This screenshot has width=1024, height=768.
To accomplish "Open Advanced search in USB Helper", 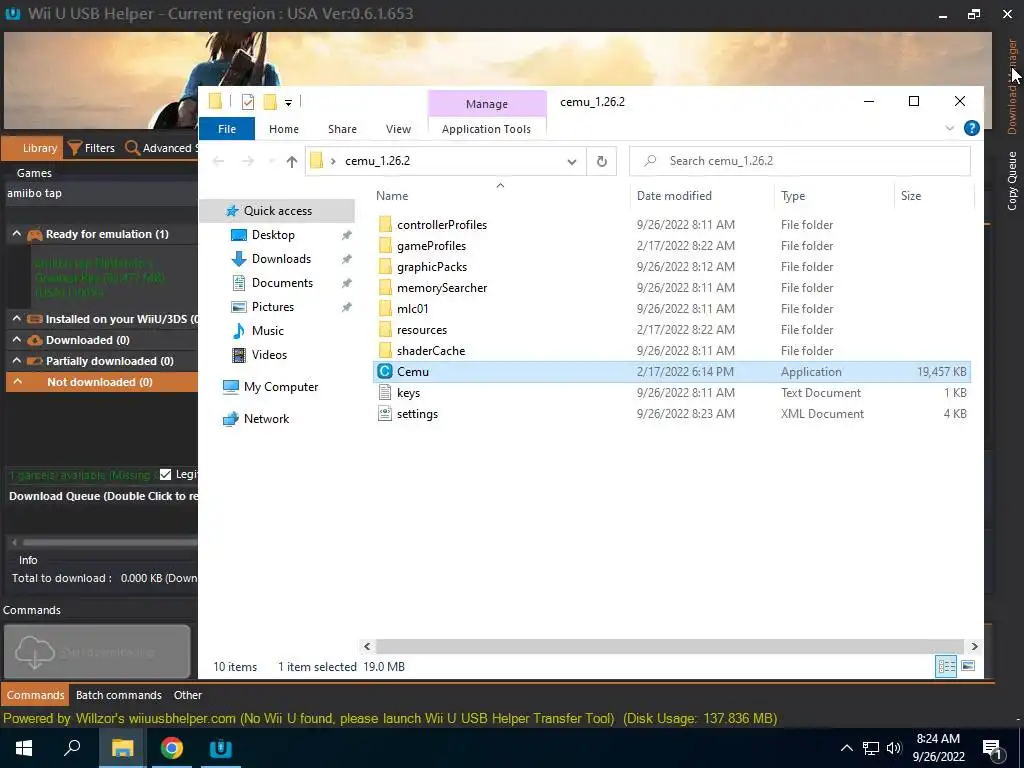I will (x=161, y=148).
